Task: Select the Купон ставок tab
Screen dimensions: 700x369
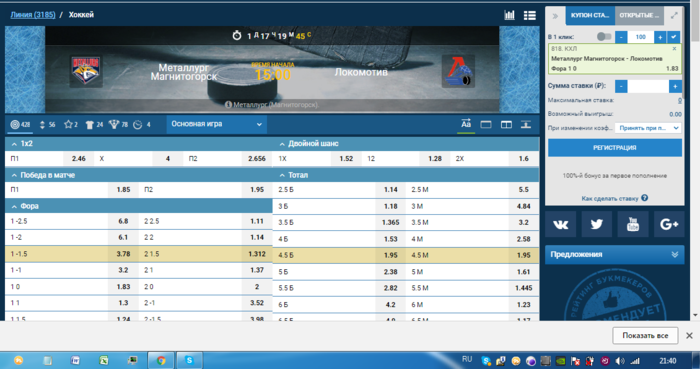Action: point(590,15)
